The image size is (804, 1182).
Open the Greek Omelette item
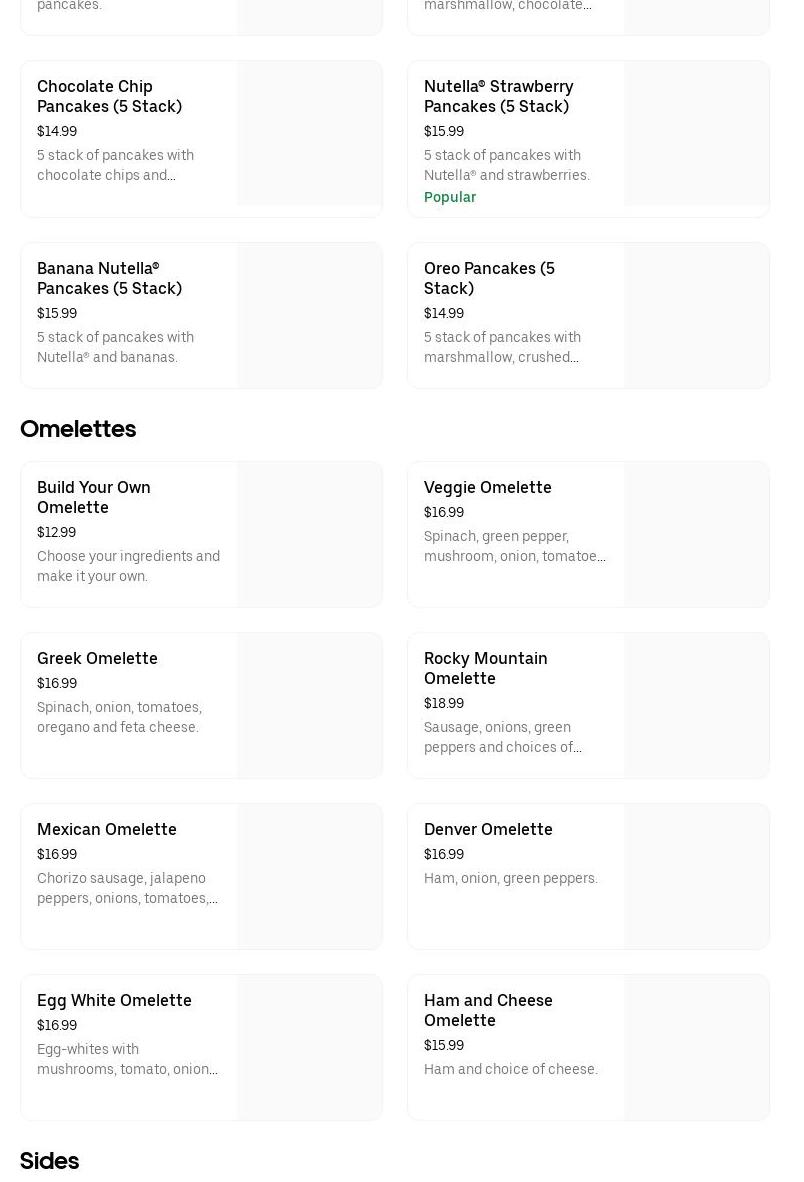pos(97,659)
